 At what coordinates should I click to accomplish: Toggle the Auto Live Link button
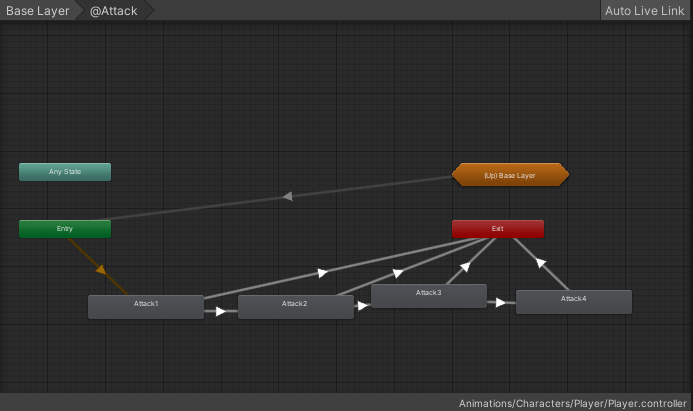(644, 11)
